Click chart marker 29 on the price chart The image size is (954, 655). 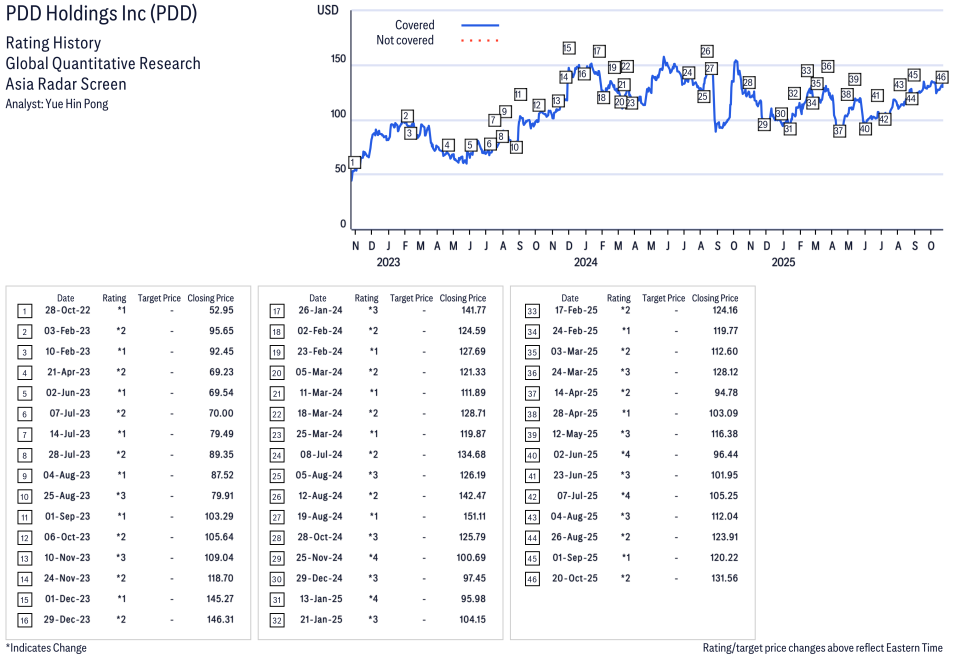coord(764,125)
